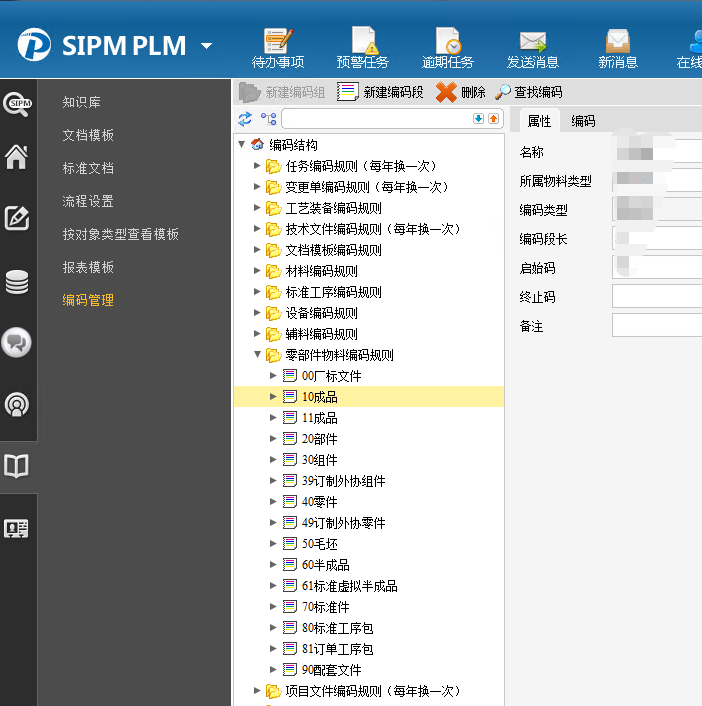The height and width of the screenshot is (706, 702).
Task: Open 逾期任务 overdue tasks
Action: [447, 43]
